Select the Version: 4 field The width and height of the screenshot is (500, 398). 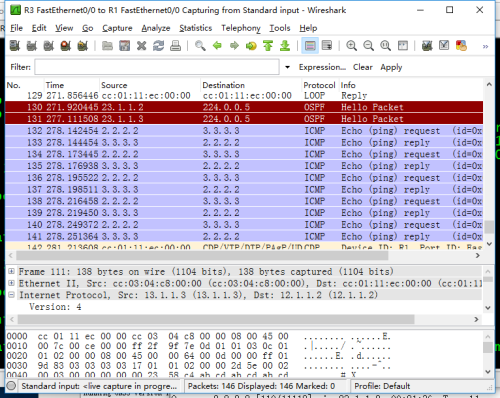click(55, 307)
